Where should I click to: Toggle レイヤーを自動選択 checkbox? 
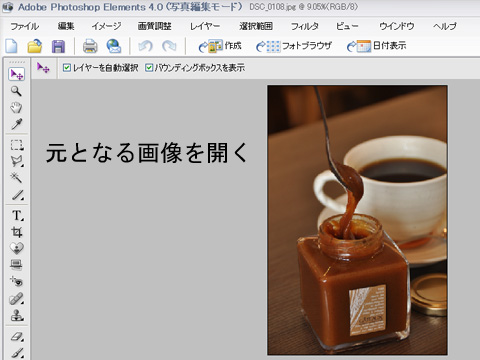pyautogui.click(x=67, y=68)
